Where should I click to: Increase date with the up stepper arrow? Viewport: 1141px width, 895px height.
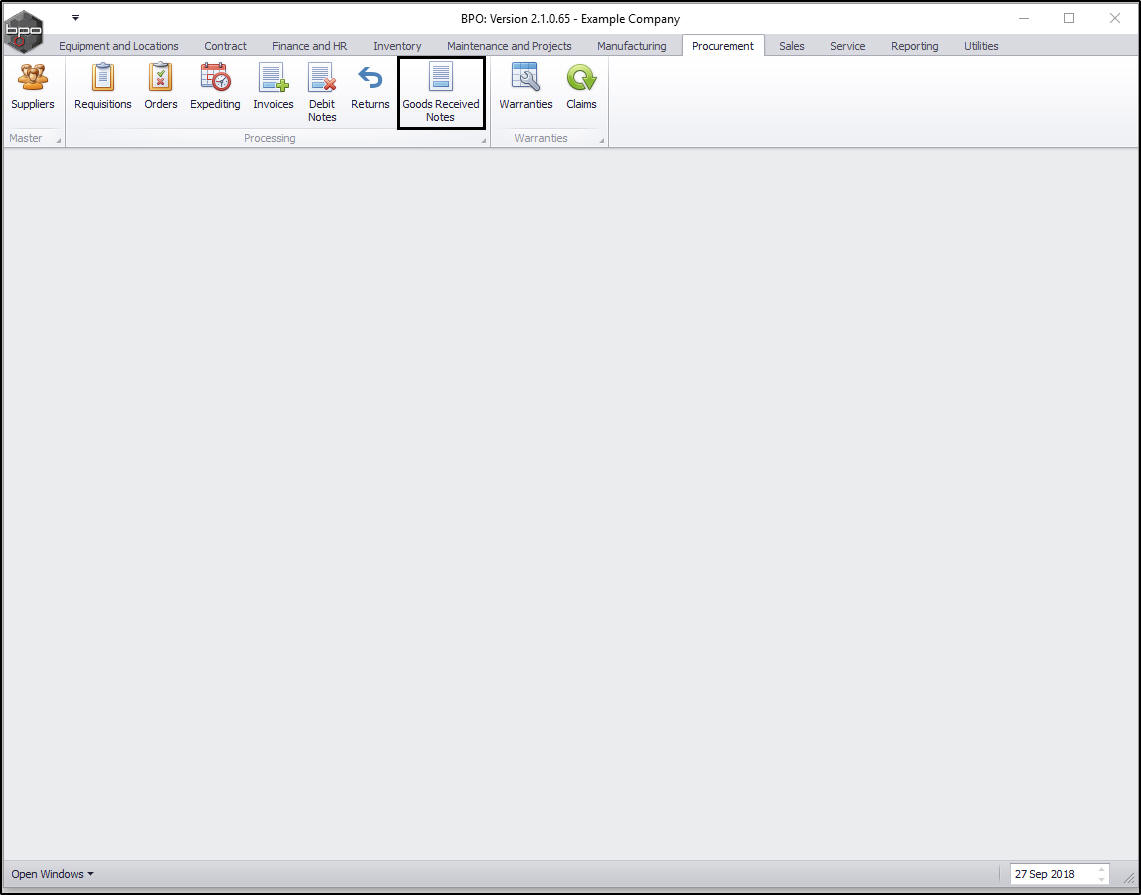click(1102, 870)
